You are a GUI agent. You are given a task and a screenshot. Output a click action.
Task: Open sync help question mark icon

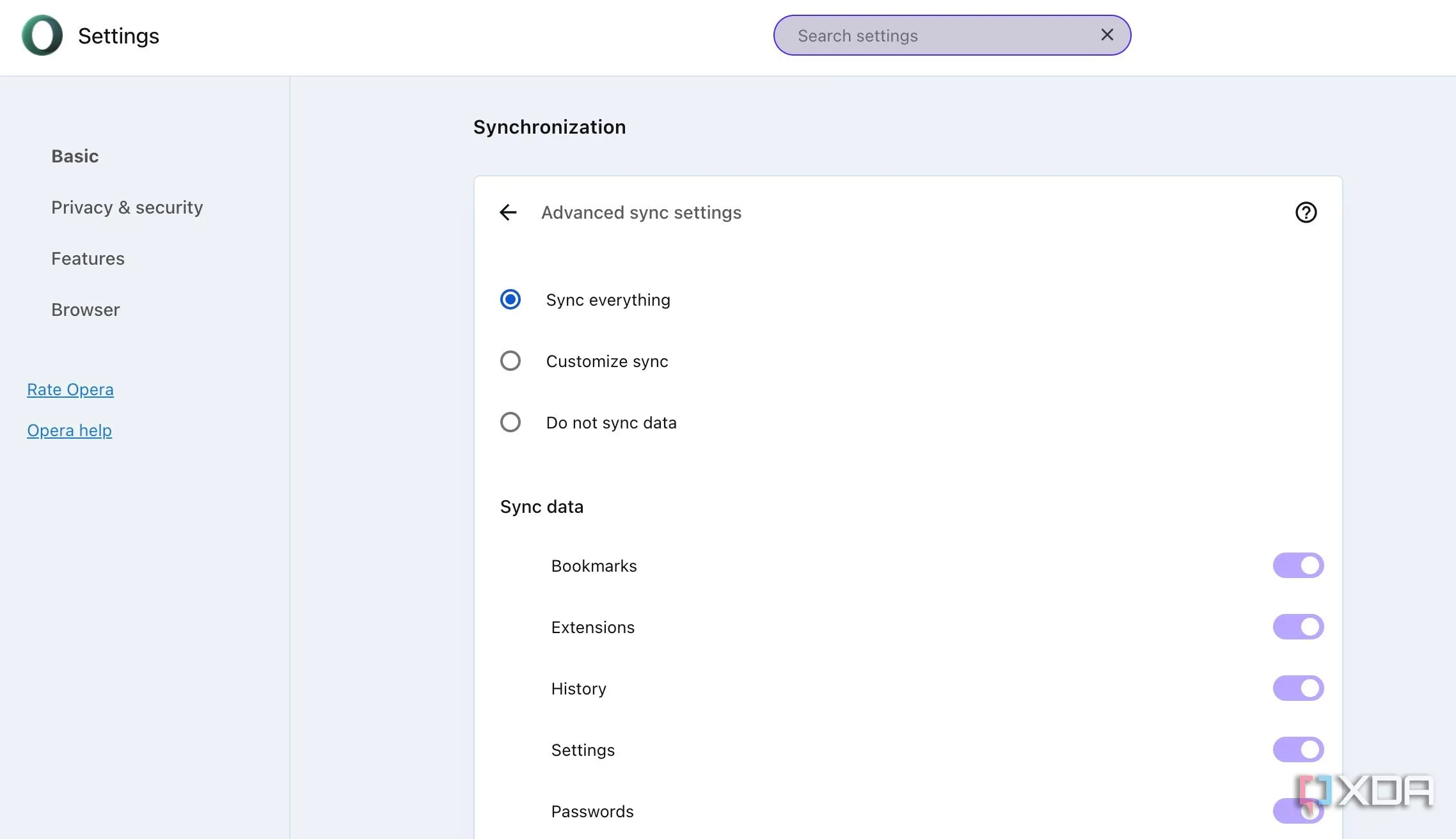pos(1306,212)
